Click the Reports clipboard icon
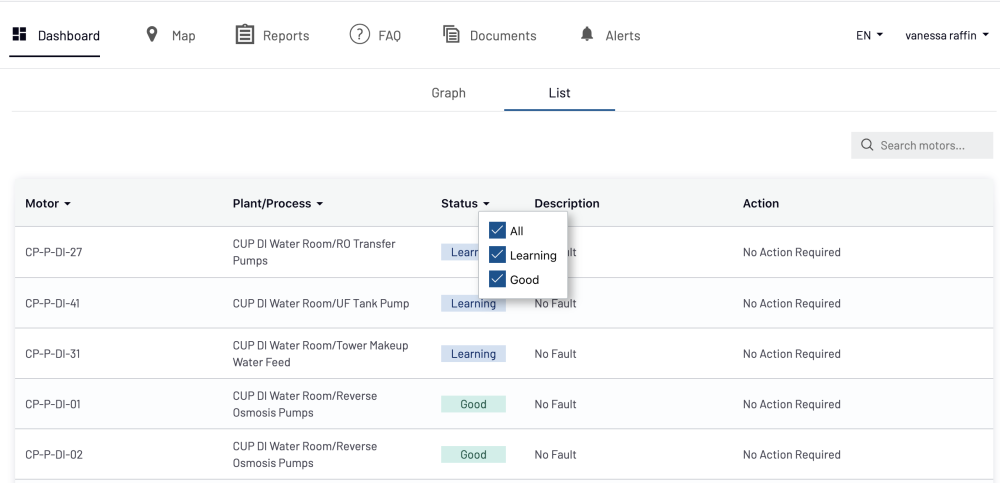Viewport: 1000px width, 483px height. click(x=244, y=35)
